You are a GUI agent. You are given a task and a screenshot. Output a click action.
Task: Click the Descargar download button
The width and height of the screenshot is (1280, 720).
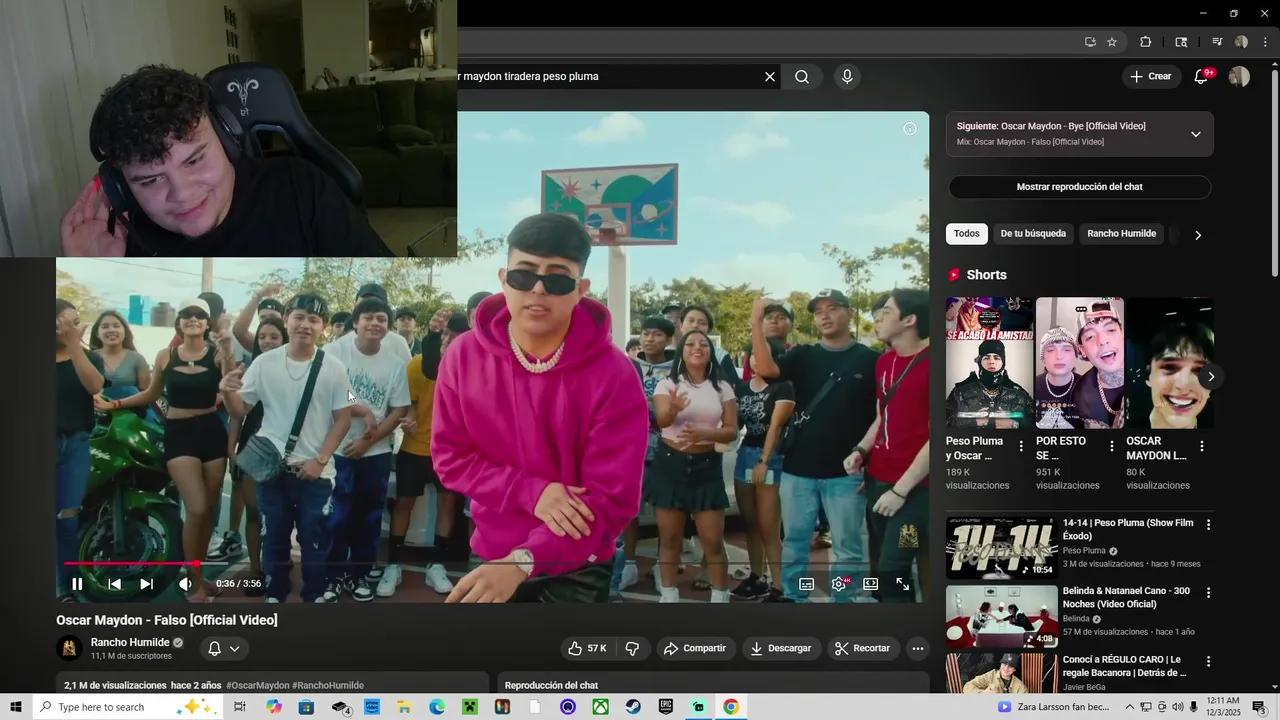[781, 649]
